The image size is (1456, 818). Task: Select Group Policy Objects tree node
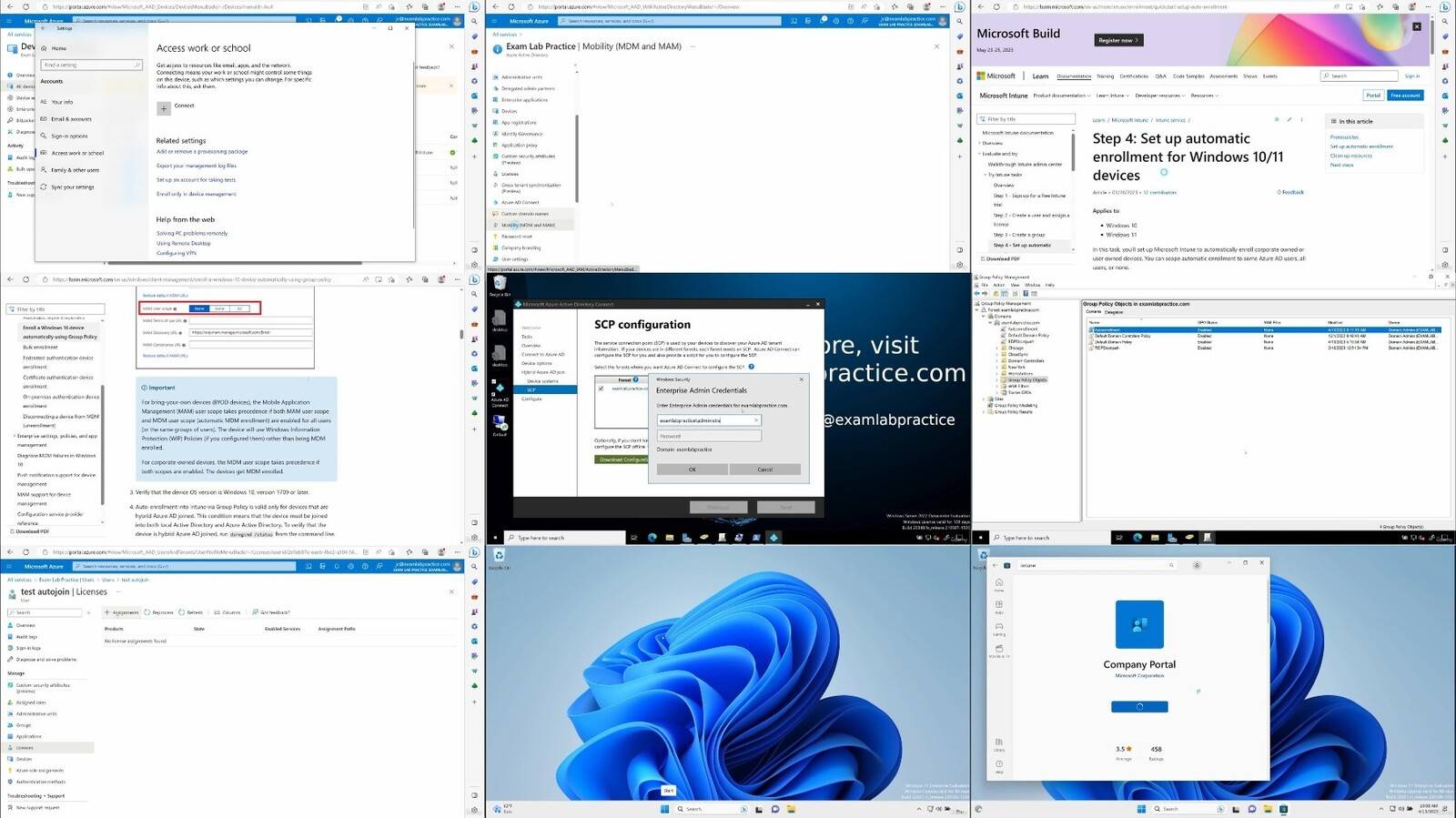pos(1026,379)
